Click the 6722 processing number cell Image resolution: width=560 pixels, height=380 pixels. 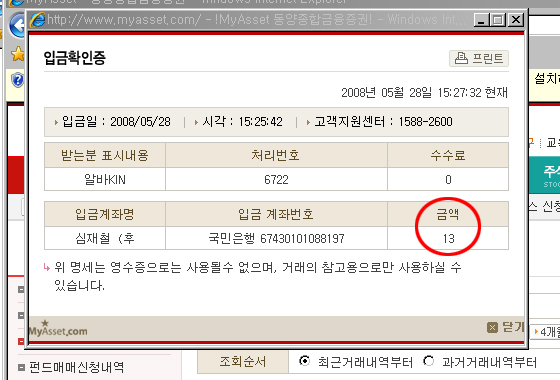coord(276,179)
